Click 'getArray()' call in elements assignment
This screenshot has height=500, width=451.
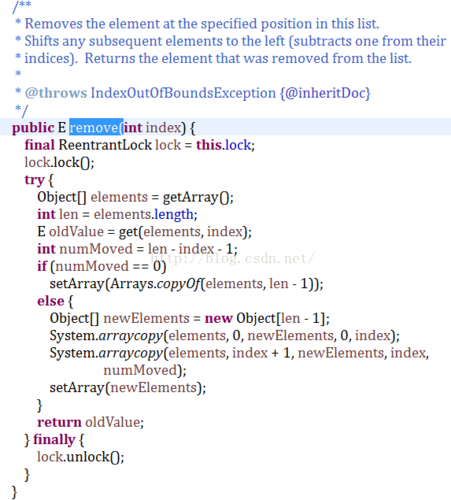click(x=196, y=197)
